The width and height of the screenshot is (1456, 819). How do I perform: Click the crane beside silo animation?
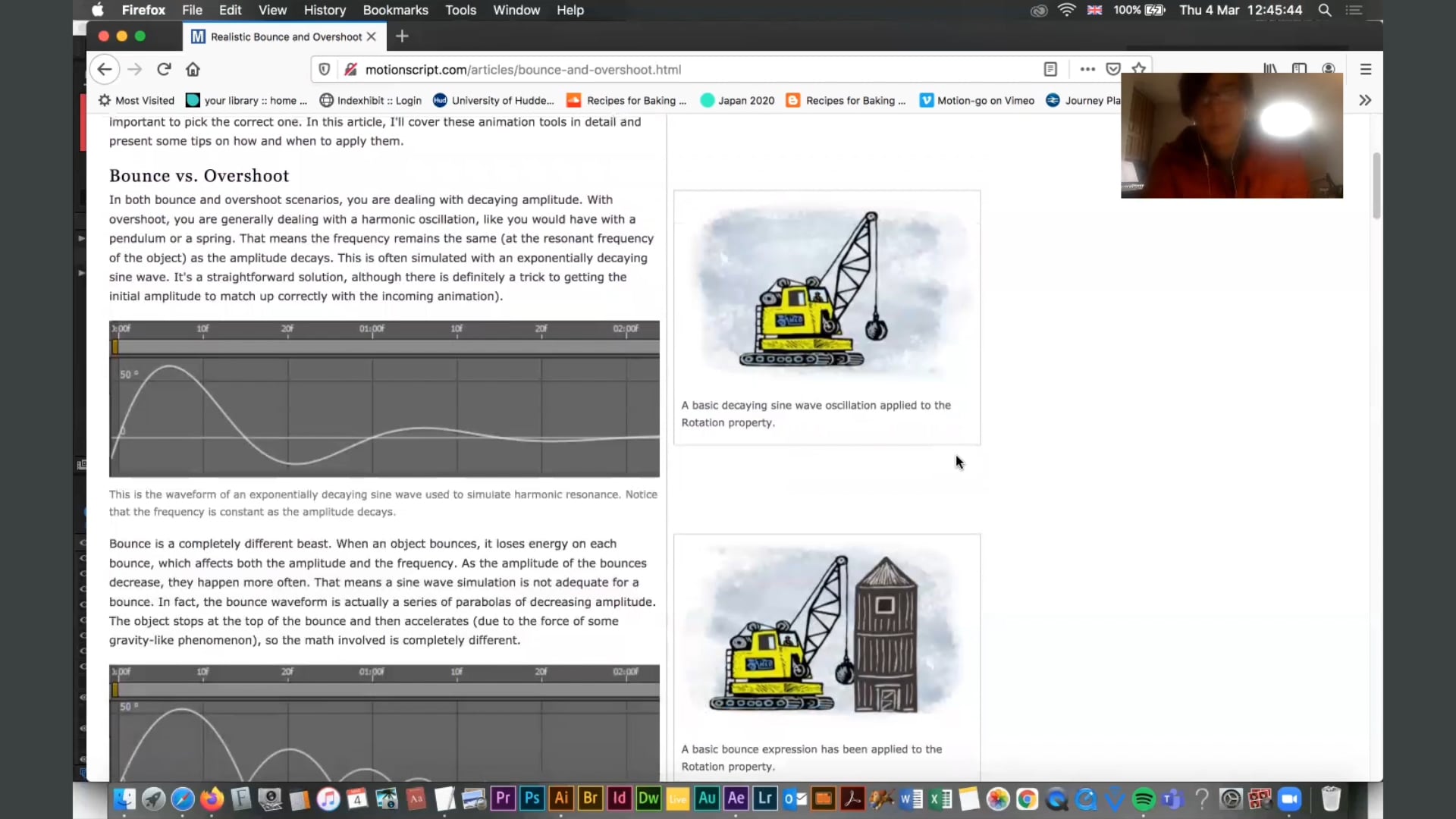pyautogui.click(x=827, y=635)
